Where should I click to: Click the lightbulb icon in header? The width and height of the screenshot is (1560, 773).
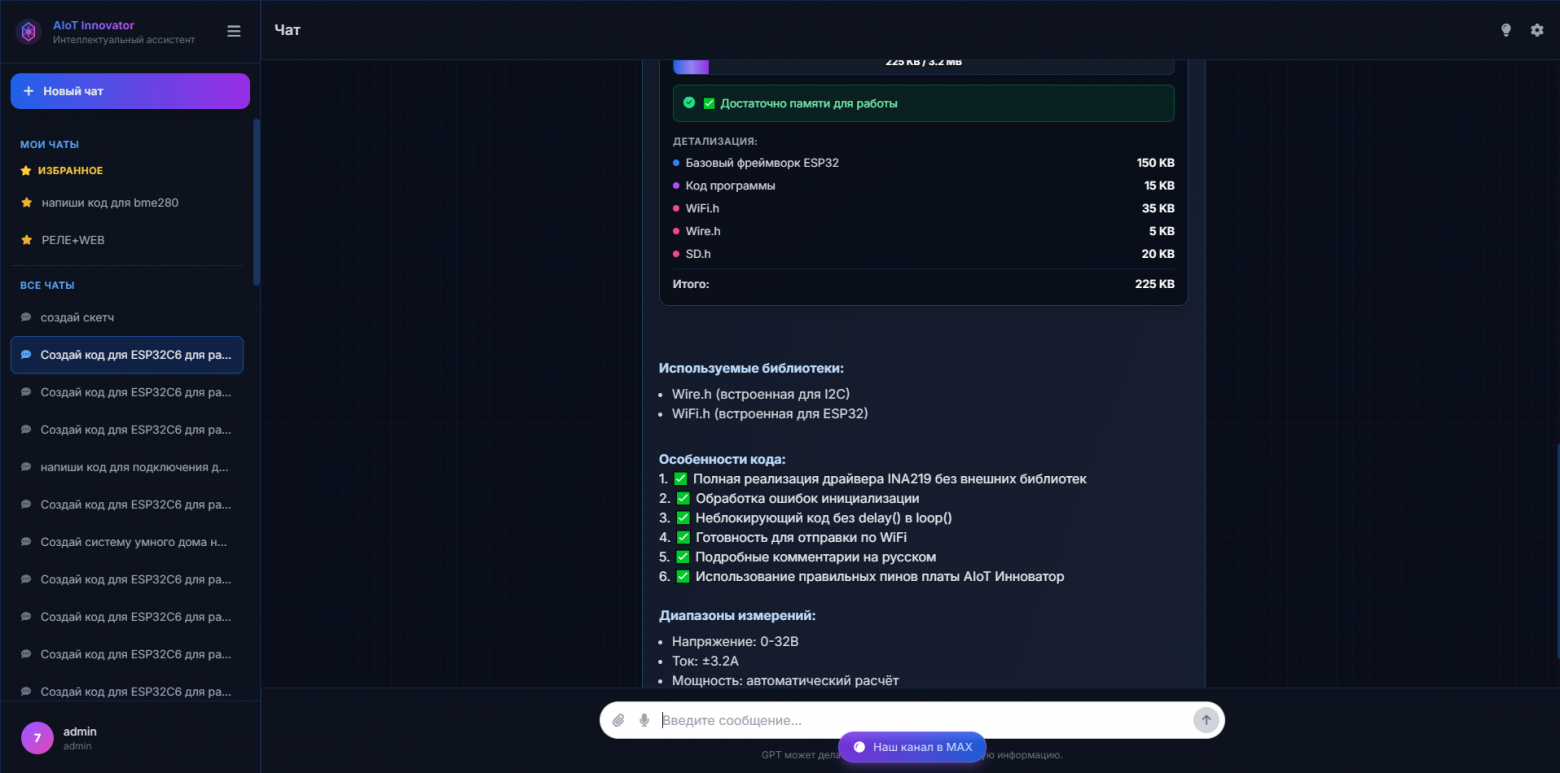1506,30
